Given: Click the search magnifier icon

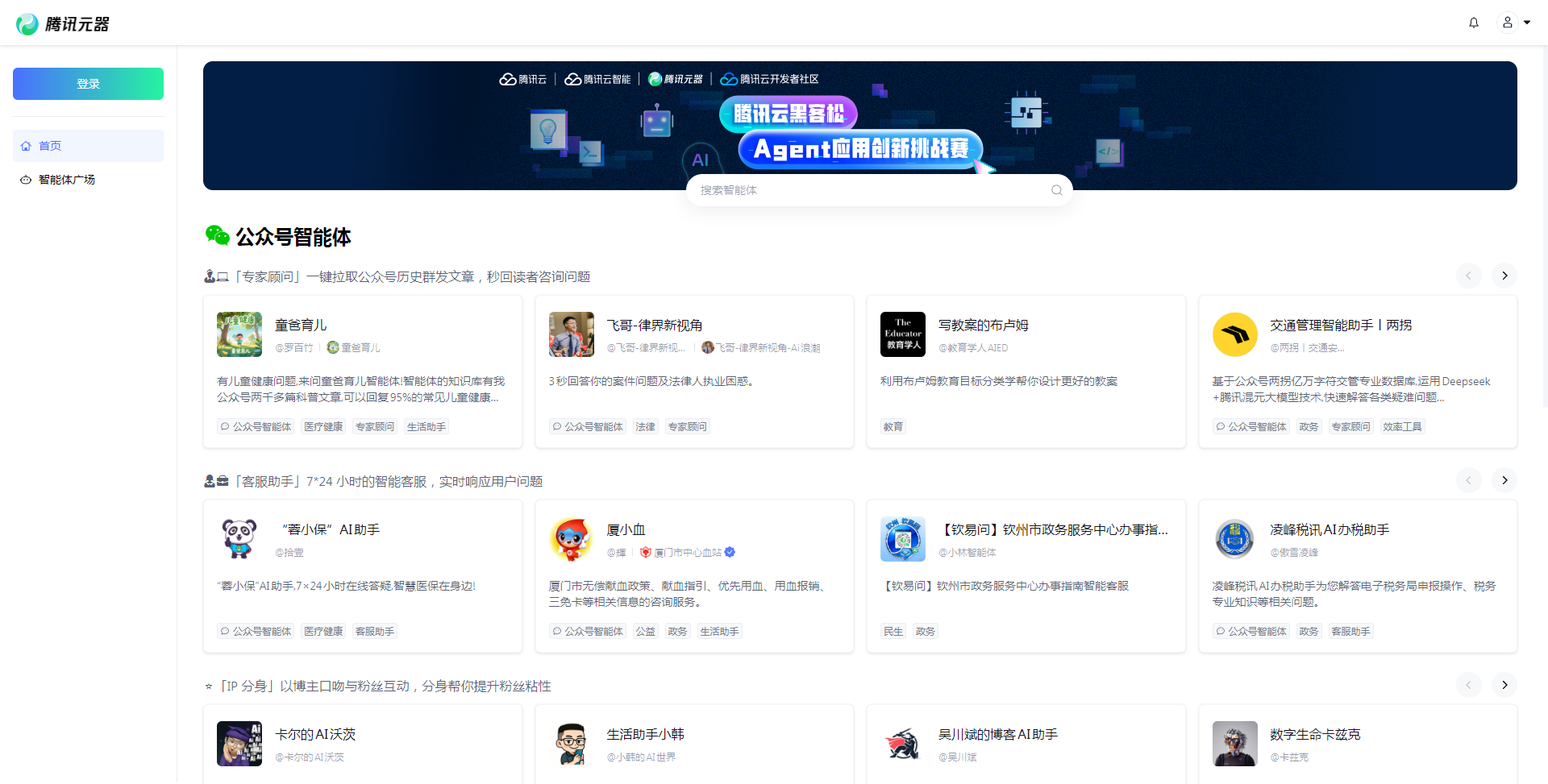Looking at the screenshot, I should [x=1056, y=189].
